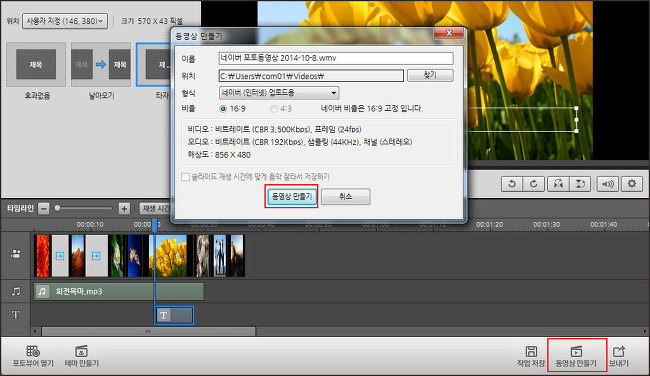Flip the image horizontally using the mirror icon

[x=558, y=184]
